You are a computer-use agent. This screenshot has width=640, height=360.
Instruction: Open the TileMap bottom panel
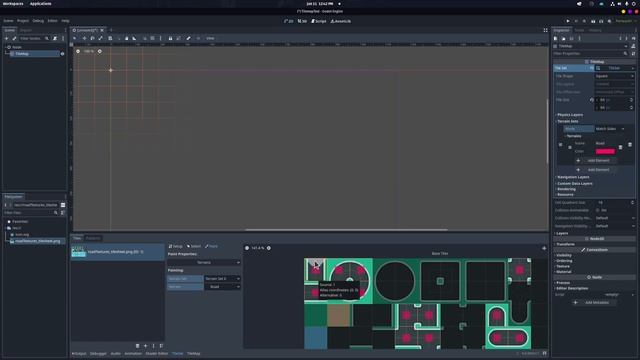[x=193, y=353]
